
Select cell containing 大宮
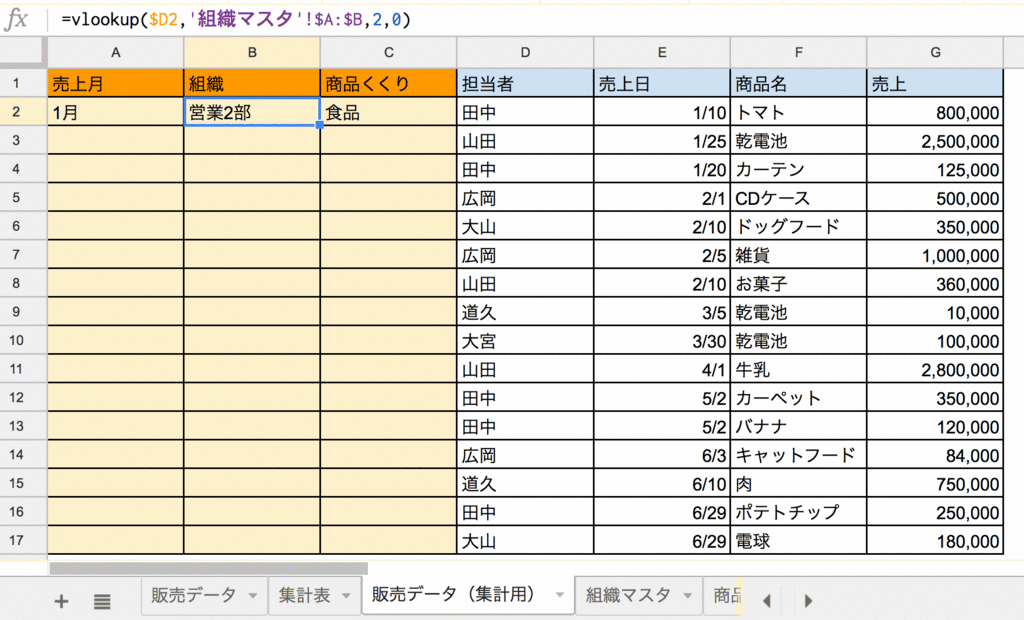click(525, 340)
